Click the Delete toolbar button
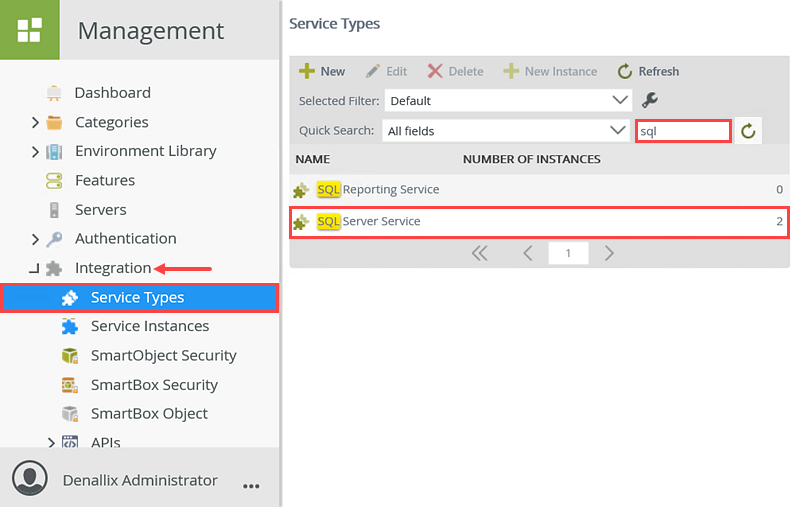800x507 pixels. pyautogui.click(x=455, y=71)
